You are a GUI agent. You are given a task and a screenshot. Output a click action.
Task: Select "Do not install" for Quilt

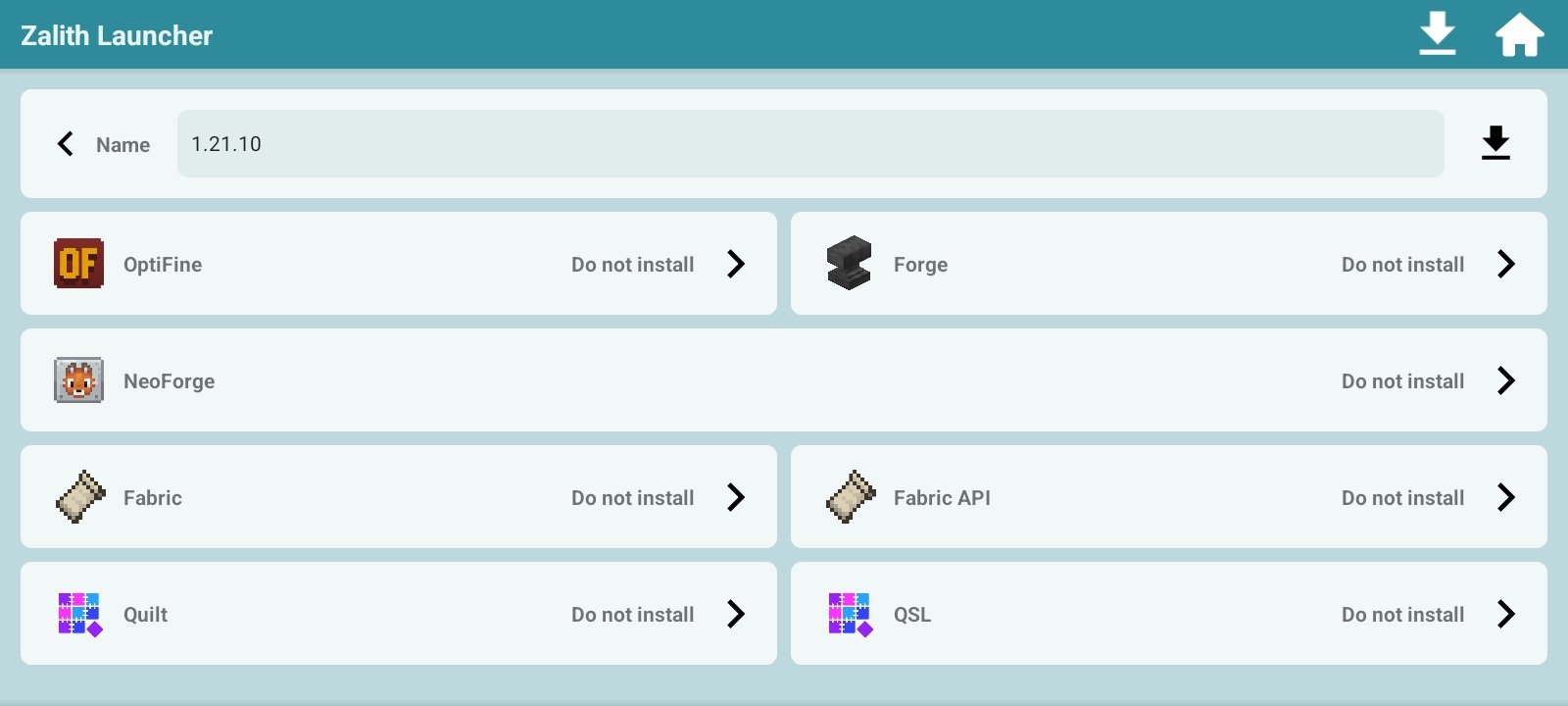coord(632,615)
